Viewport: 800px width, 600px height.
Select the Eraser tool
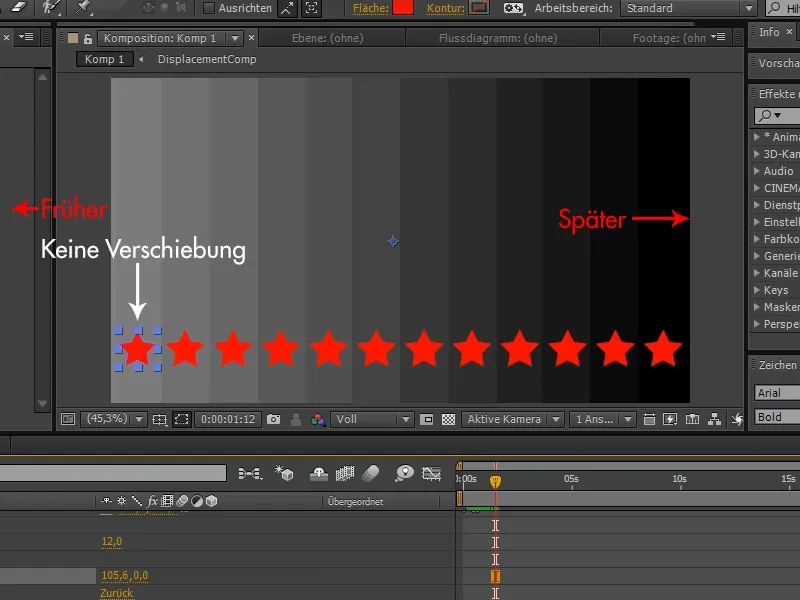coord(19,7)
